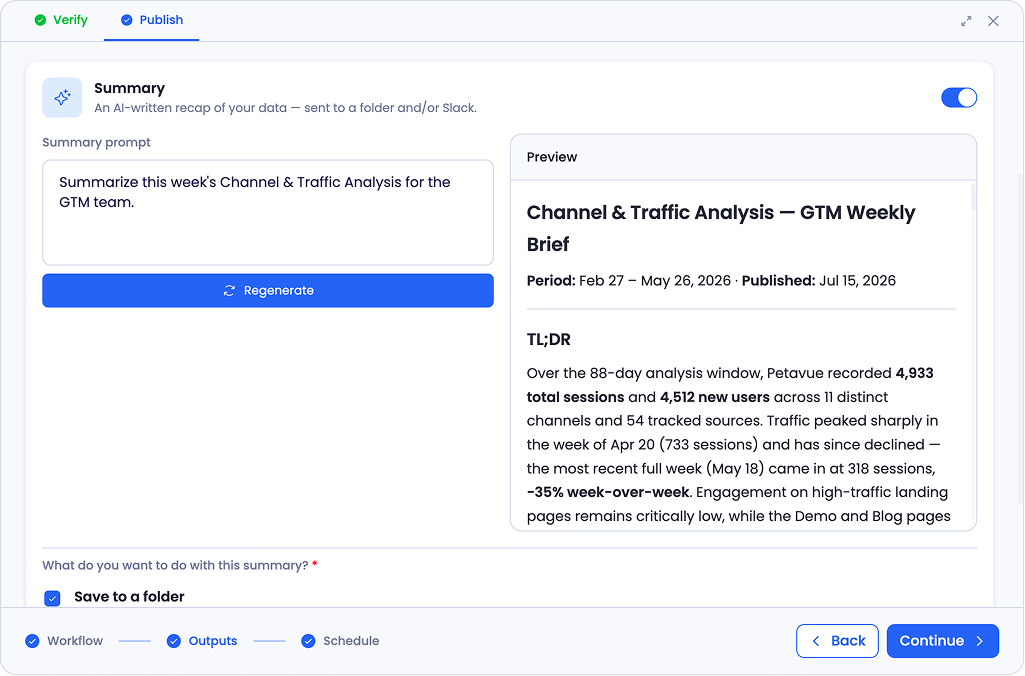Click the Channel & Traffic Analysis heading
1025x676 pixels.
click(x=721, y=228)
